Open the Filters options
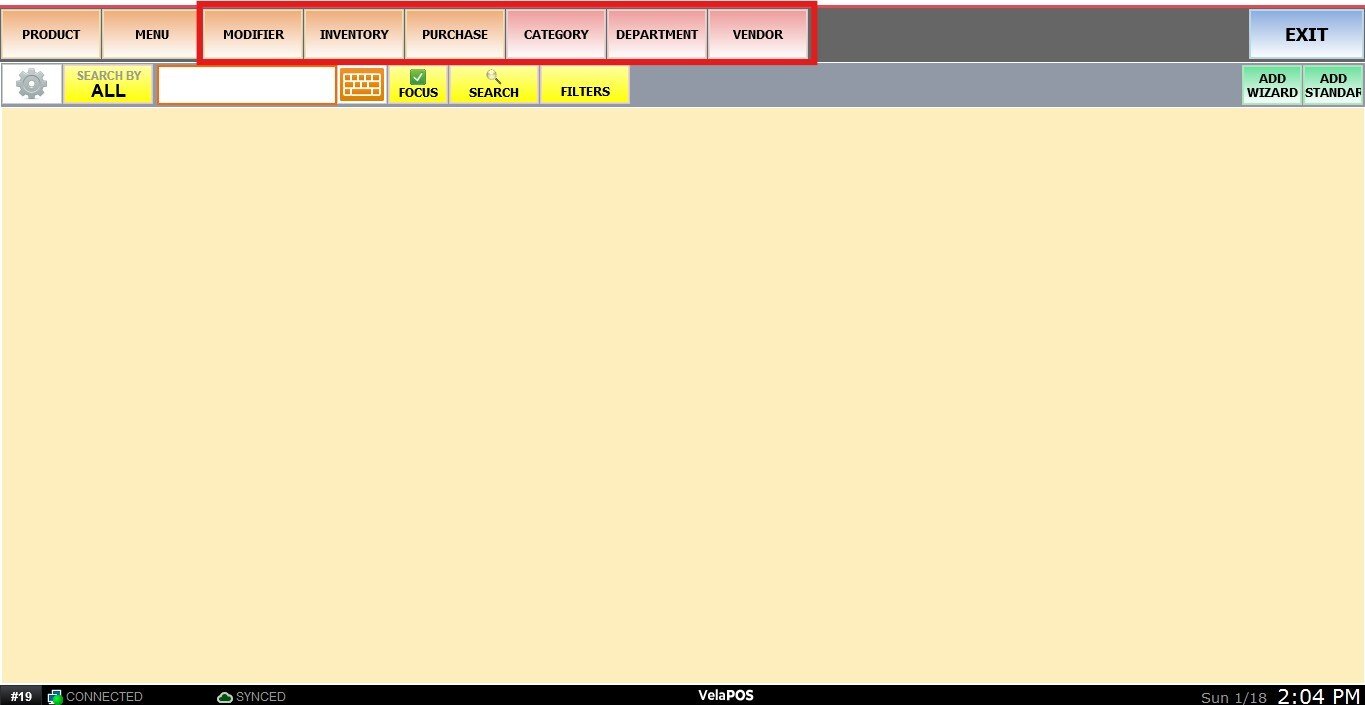1365x705 pixels. [585, 85]
